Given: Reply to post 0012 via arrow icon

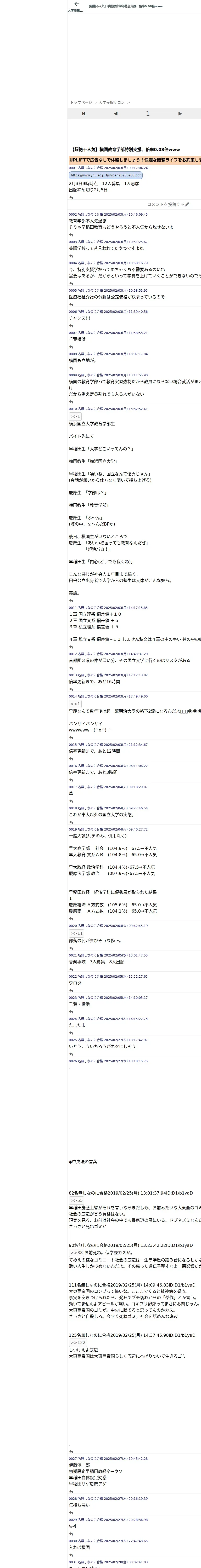Looking at the screenshot, I should [x=71, y=668].
